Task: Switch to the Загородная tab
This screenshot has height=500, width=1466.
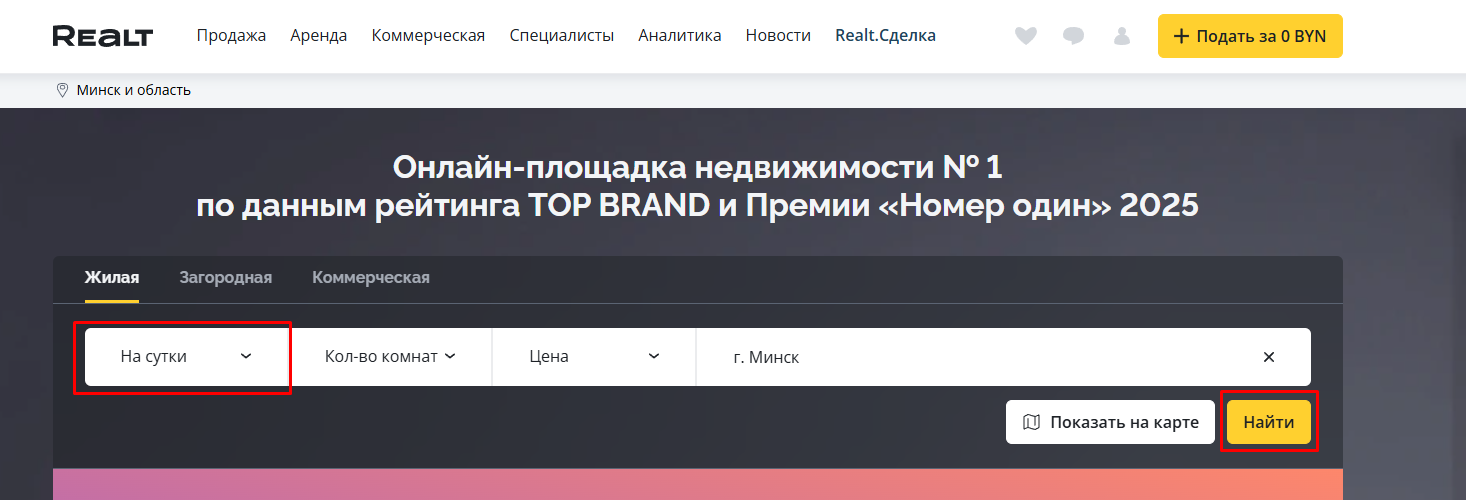Action: [225, 278]
